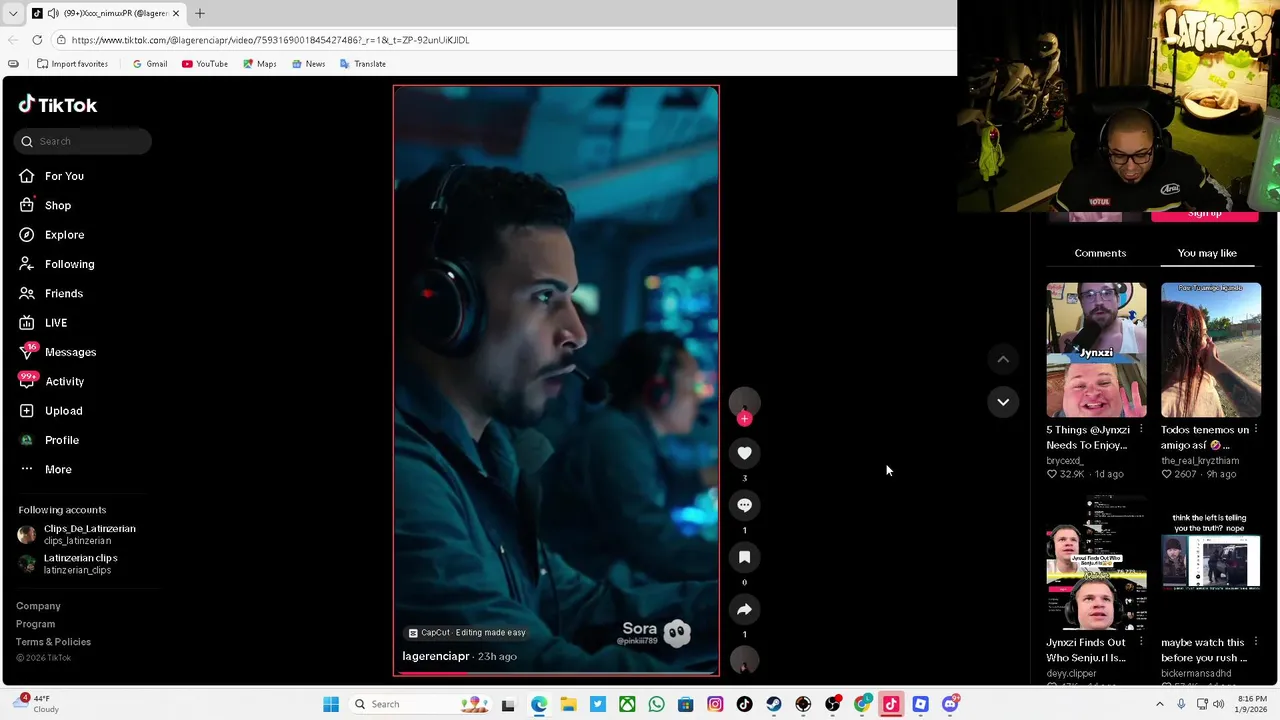Screen dimensions: 1280x720
Task: Open Steam from the taskbar
Action: click(774, 704)
